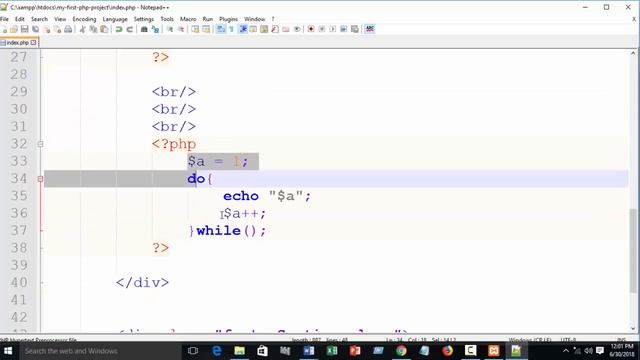Image resolution: width=640 pixels, height=360 pixels.
Task: Toggle file monitoring with the eye icon
Action: point(297,29)
